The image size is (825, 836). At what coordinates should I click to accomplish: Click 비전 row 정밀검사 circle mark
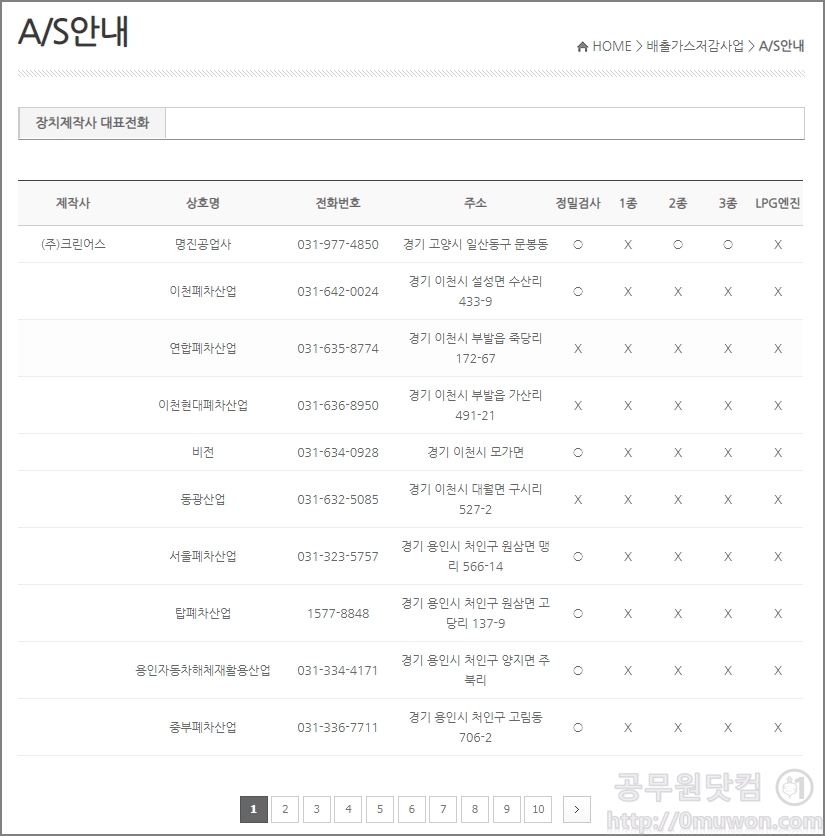pos(578,453)
